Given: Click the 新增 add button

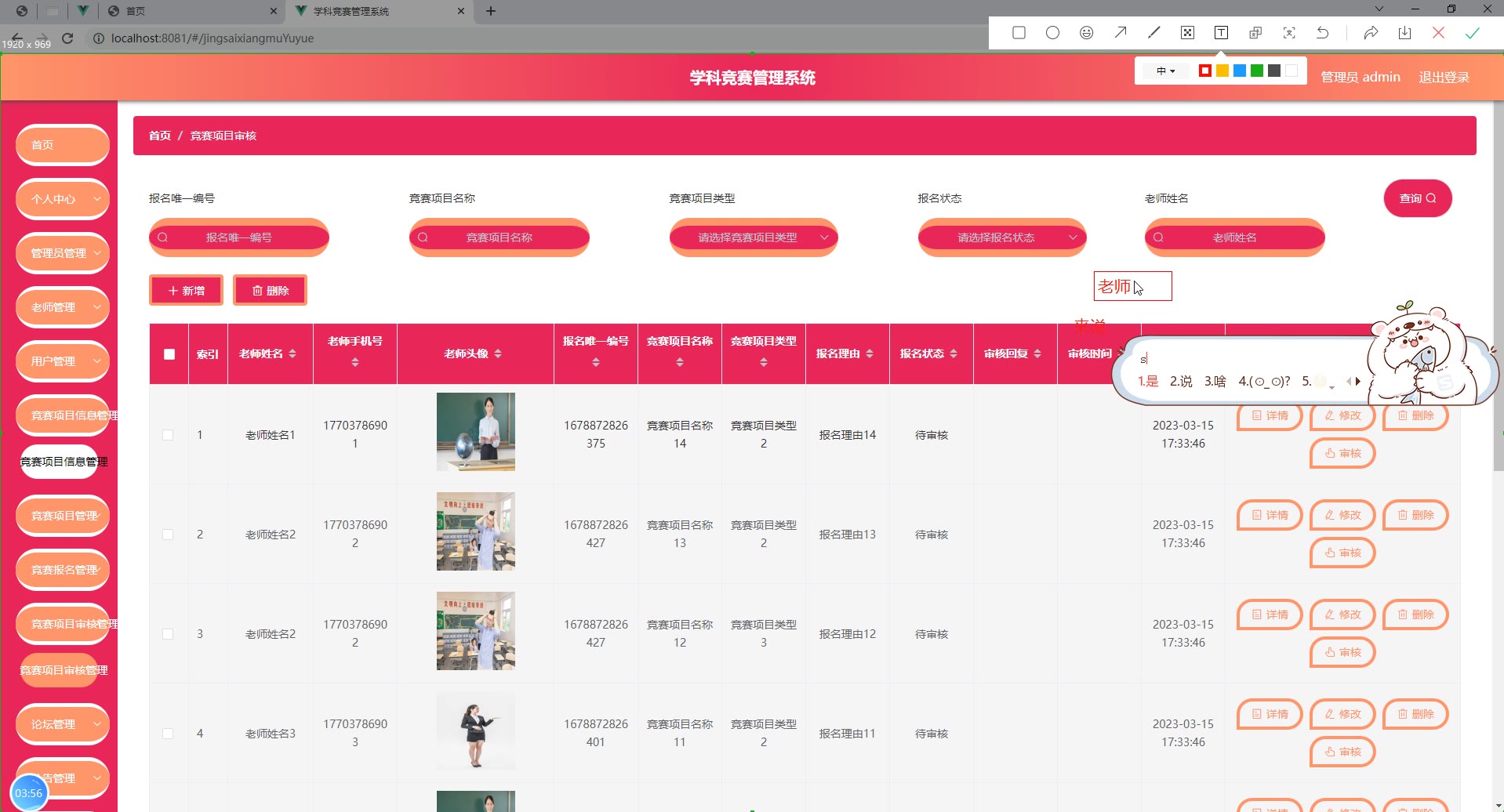Looking at the screenshot, I should (x=187, y=290).
